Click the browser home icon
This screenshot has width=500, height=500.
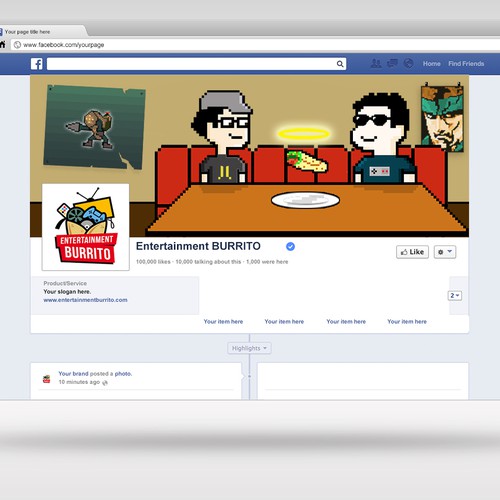click(3, 45)
